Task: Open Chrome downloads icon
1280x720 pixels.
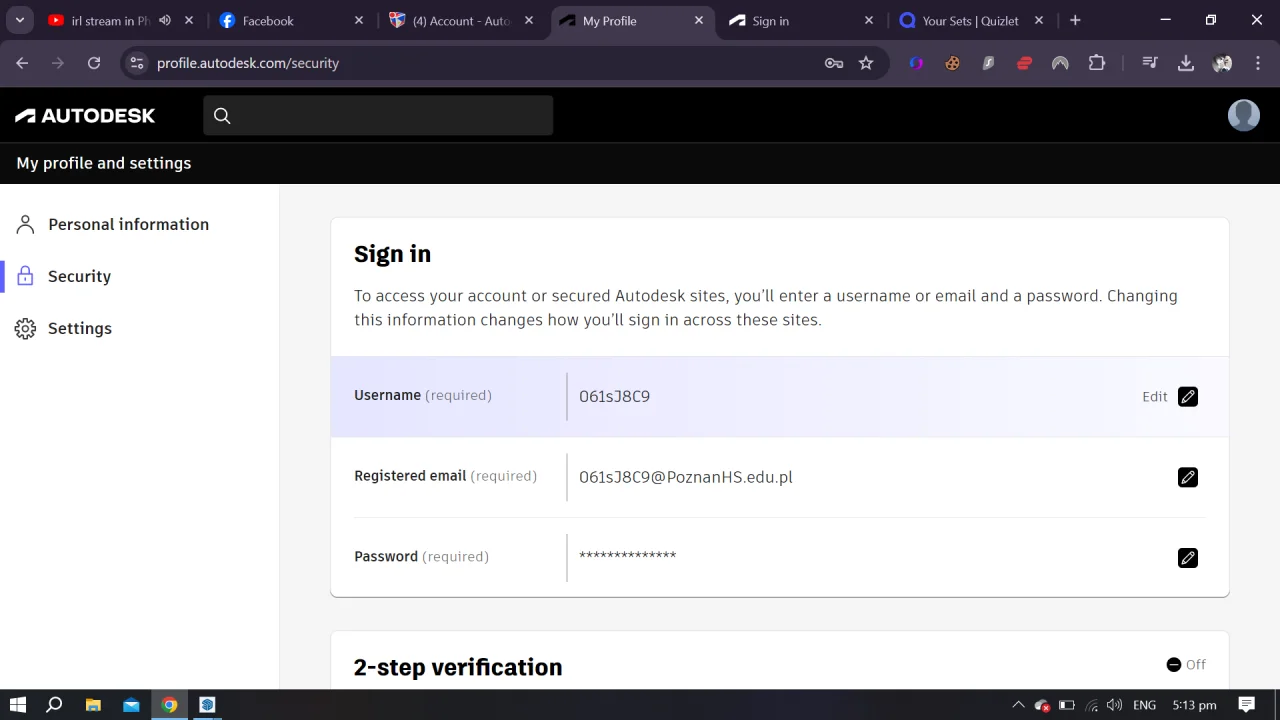Action: (1186, 63)
